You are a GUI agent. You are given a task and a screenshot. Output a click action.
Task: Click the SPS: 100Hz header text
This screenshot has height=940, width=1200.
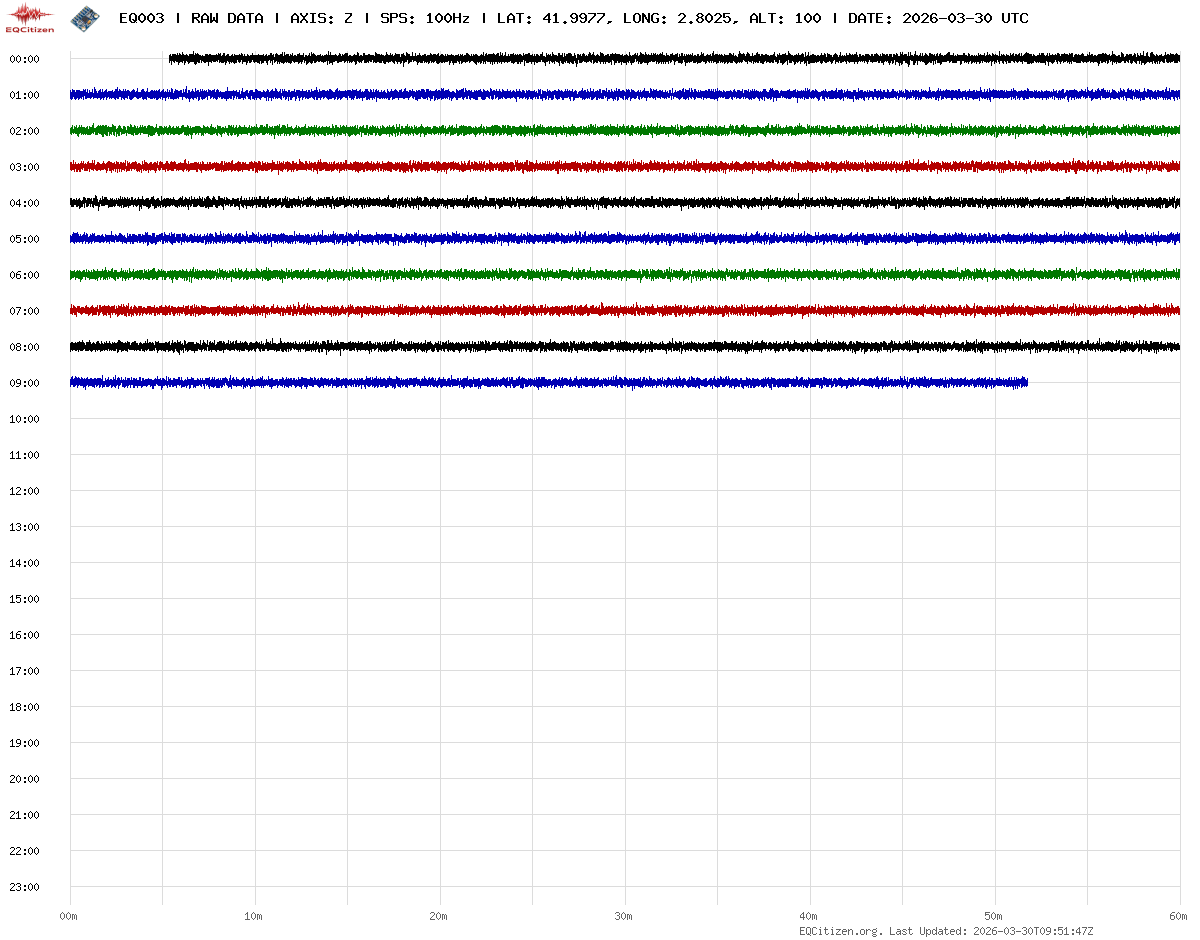425,18
